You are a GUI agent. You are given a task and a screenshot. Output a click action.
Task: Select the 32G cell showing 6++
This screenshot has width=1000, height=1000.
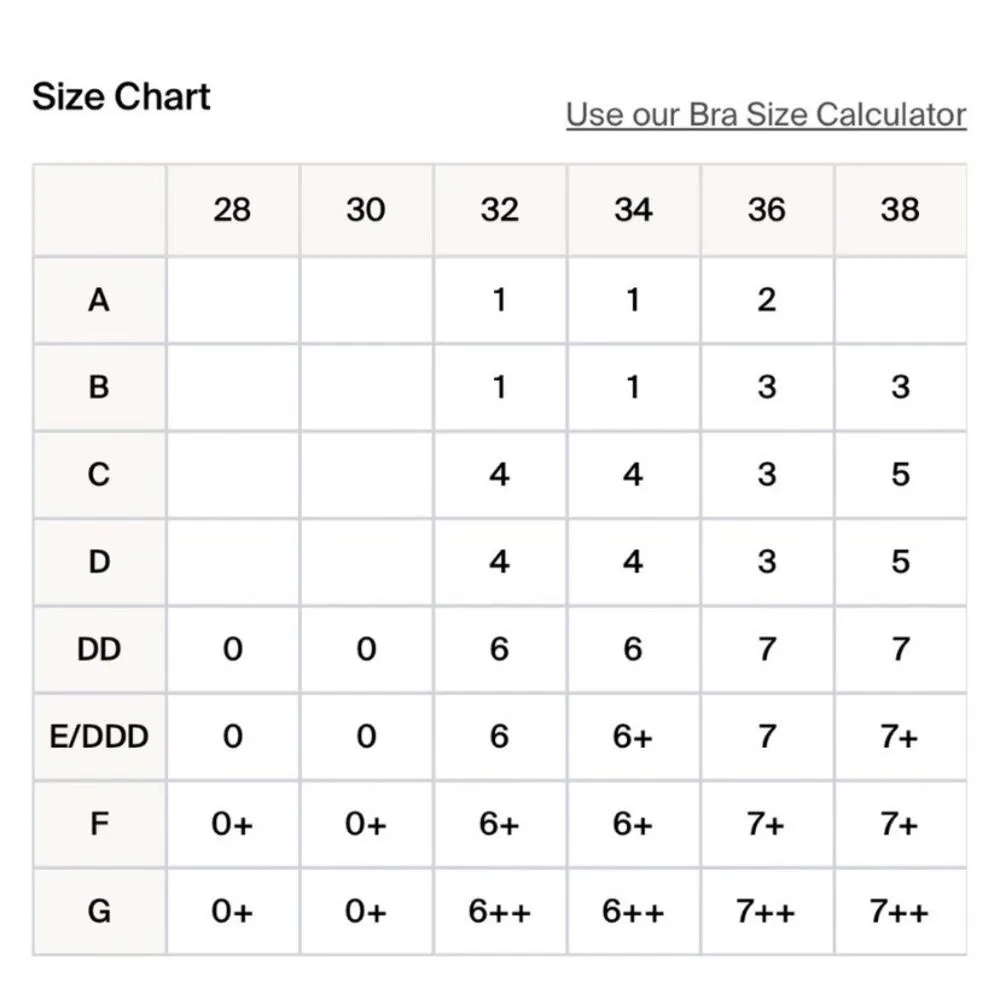point(499,912)
